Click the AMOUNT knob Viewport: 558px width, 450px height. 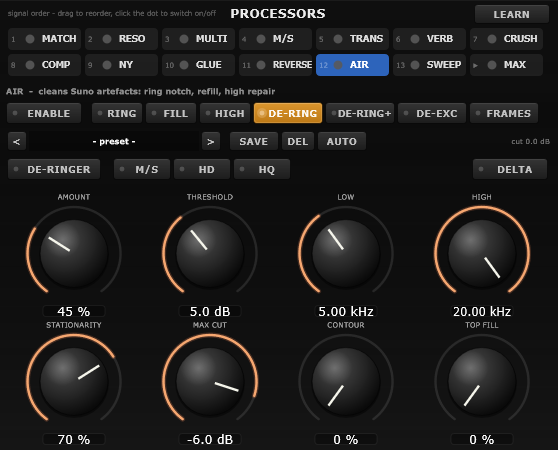[x=74, y=253]
